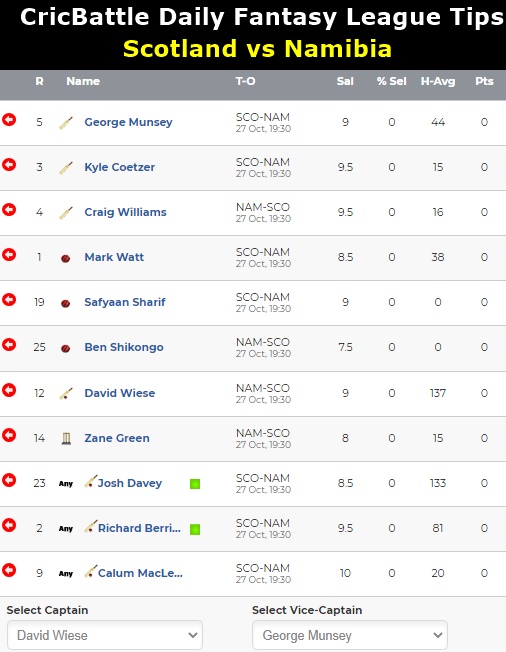Click the bat icon beside Craig Williams
The width and height of the screenshot is (506, 652).
pyautogui.click(x=66, y=213)
